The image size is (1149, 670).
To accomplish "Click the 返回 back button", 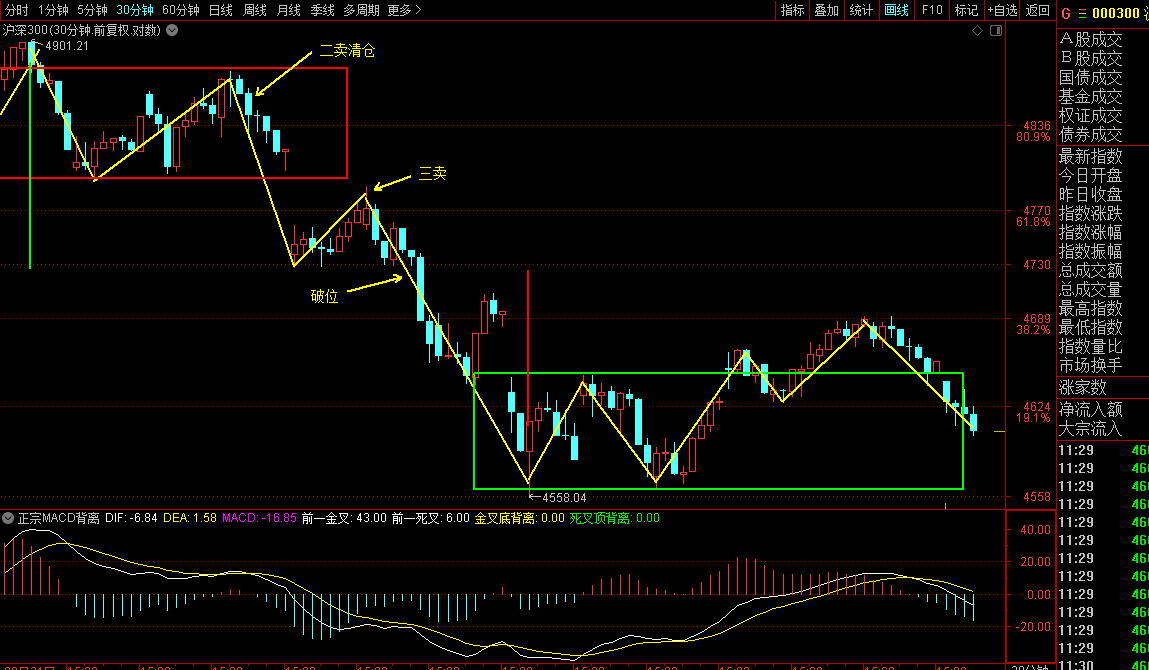I will (x=1038, y=10).
